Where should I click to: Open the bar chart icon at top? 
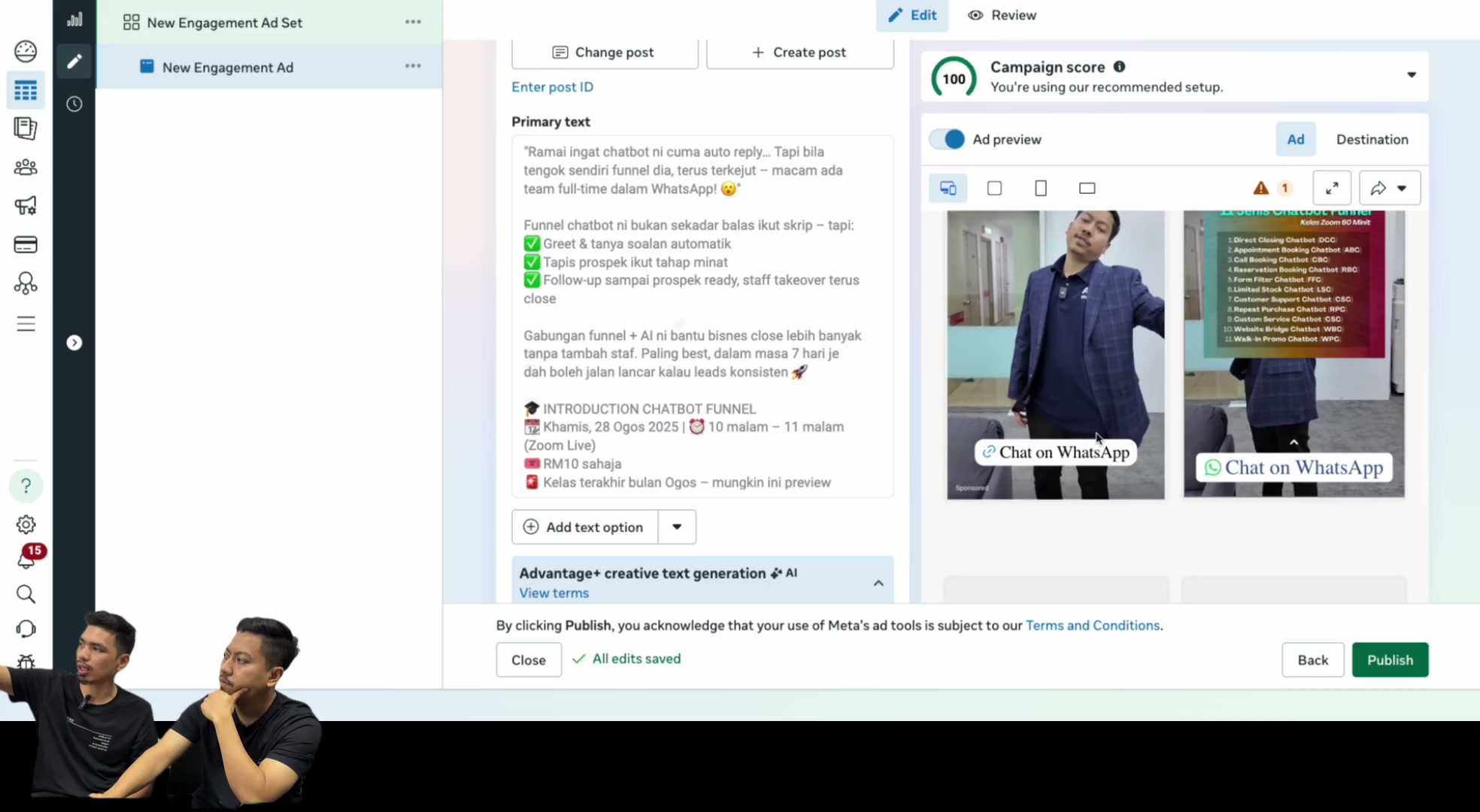(74, 19)
